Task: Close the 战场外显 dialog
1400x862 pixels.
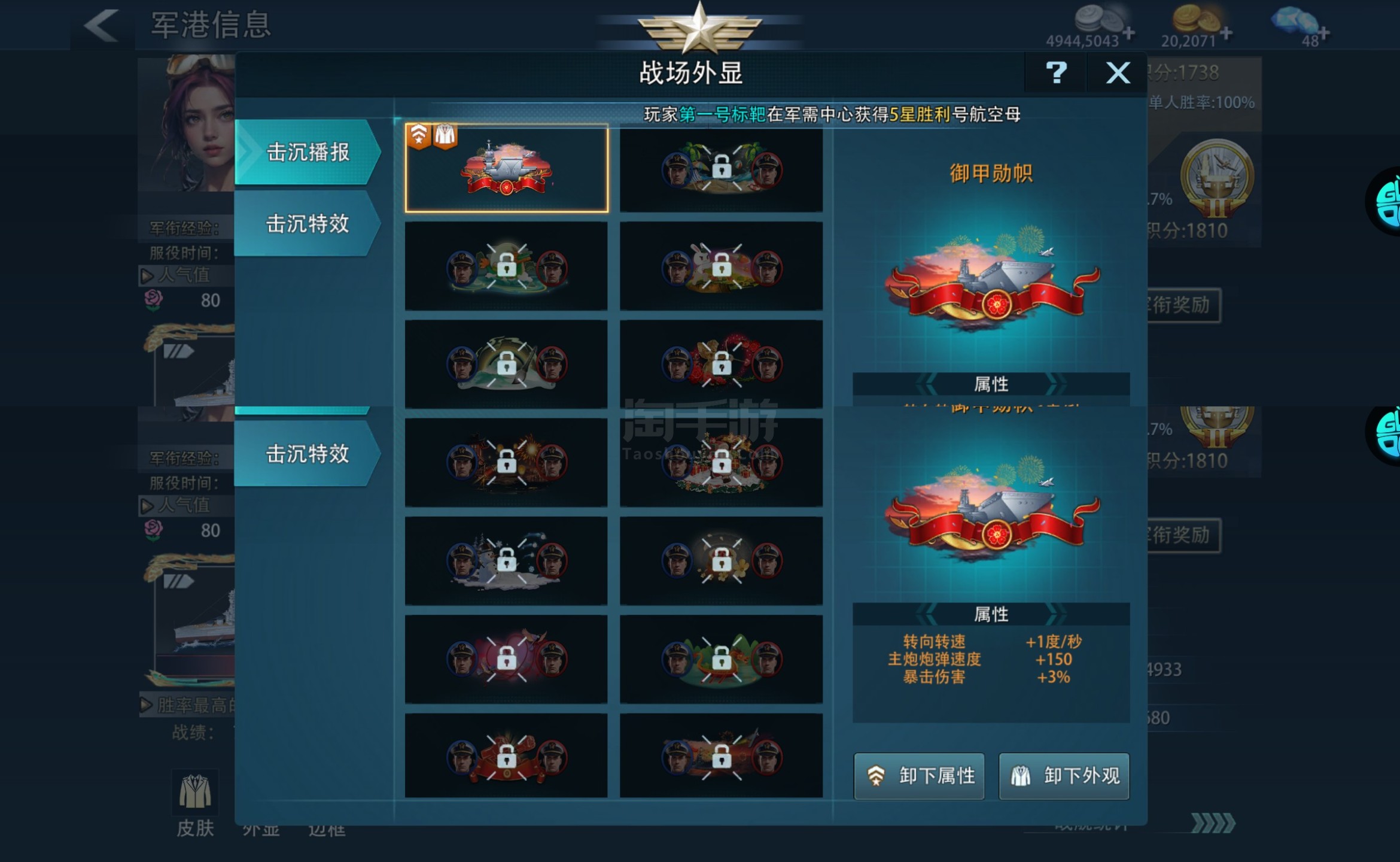Action: coord(1117,73)
